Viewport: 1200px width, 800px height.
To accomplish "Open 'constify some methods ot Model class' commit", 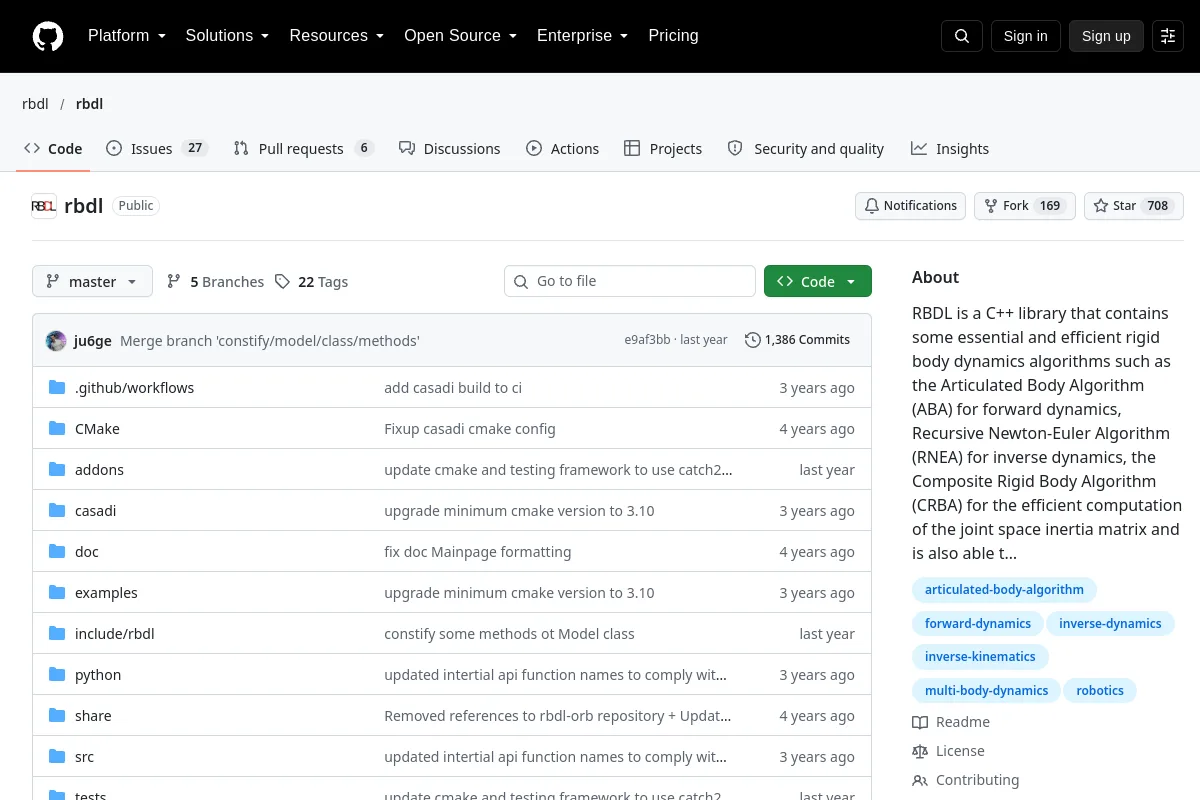I will pos(509,634).
